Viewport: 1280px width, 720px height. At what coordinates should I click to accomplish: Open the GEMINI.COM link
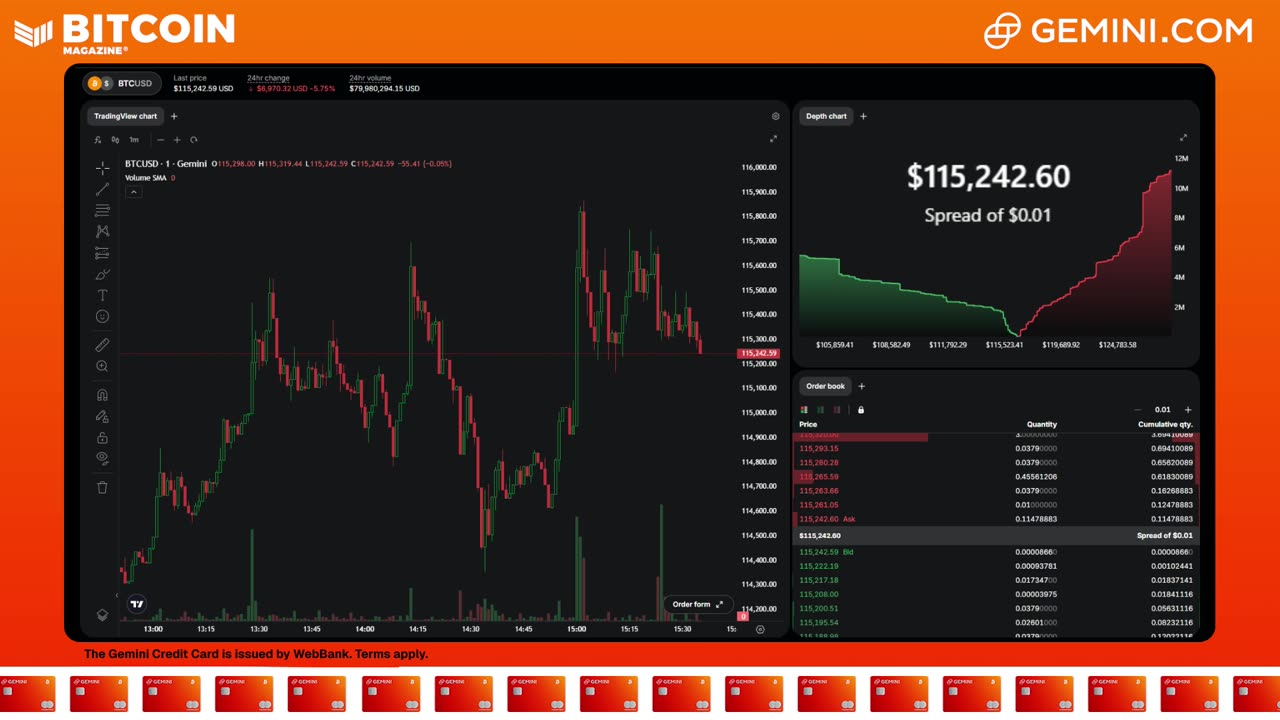pyautogui.click(x=1118, y=31)
